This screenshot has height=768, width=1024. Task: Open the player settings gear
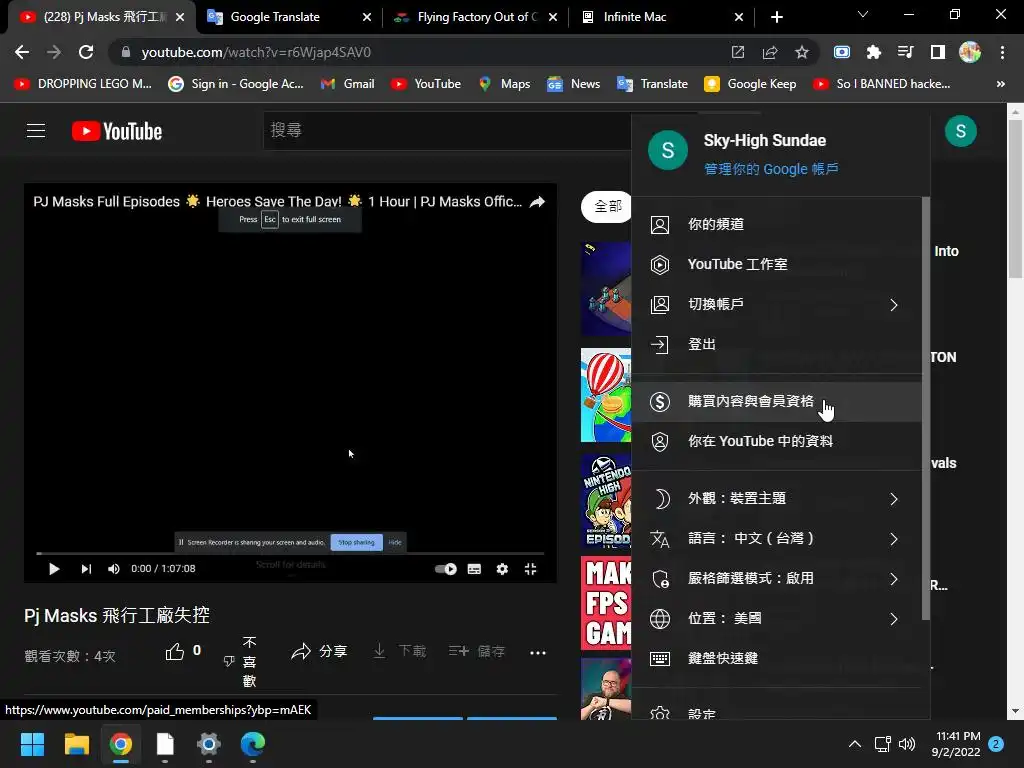coord(502,569)
